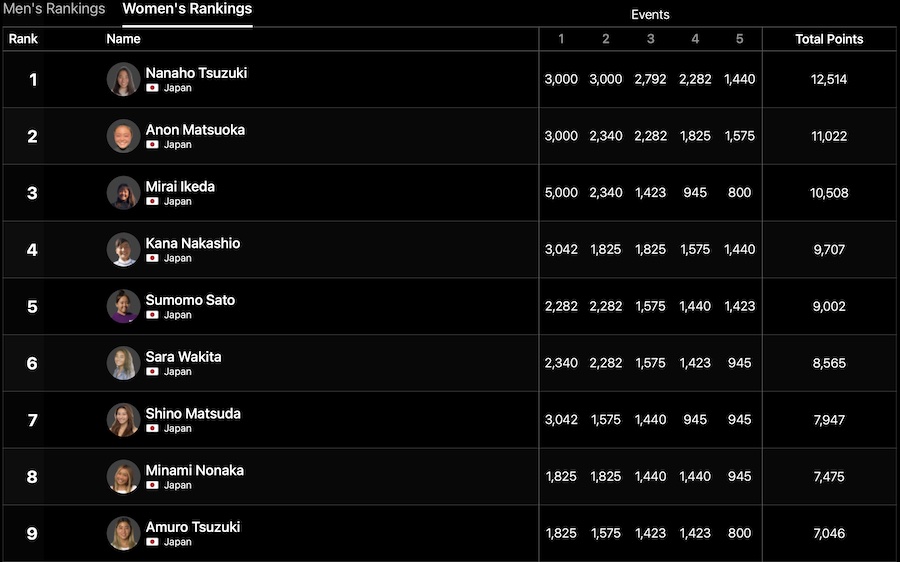Click Nanaho Tsuzuki's 12,514 total points
Image resolution: width=900 pixels, height=562 pixels.
(829, 80)
